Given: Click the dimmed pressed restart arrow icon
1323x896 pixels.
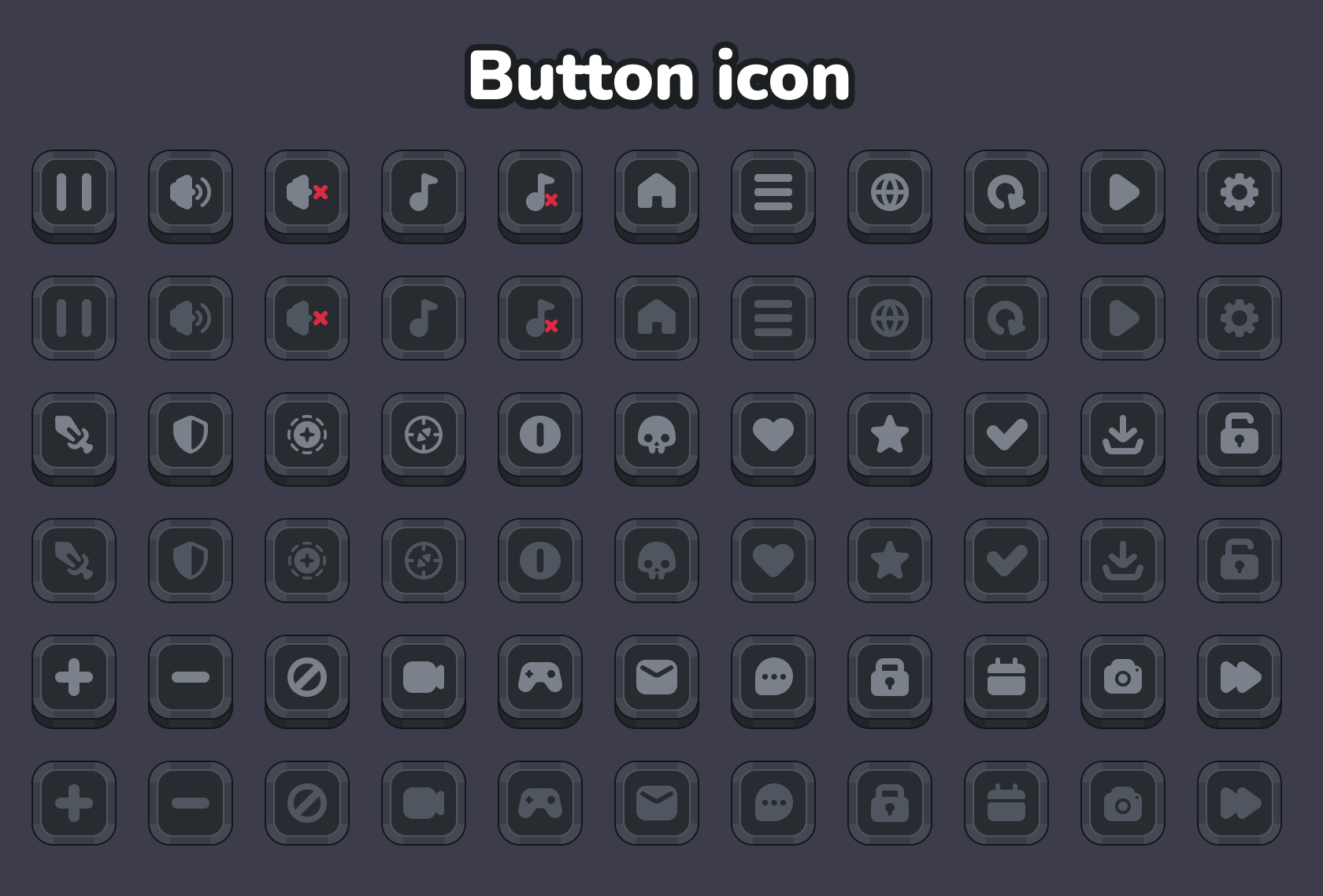Looking at the screenshot, I should click(1006, 318).
